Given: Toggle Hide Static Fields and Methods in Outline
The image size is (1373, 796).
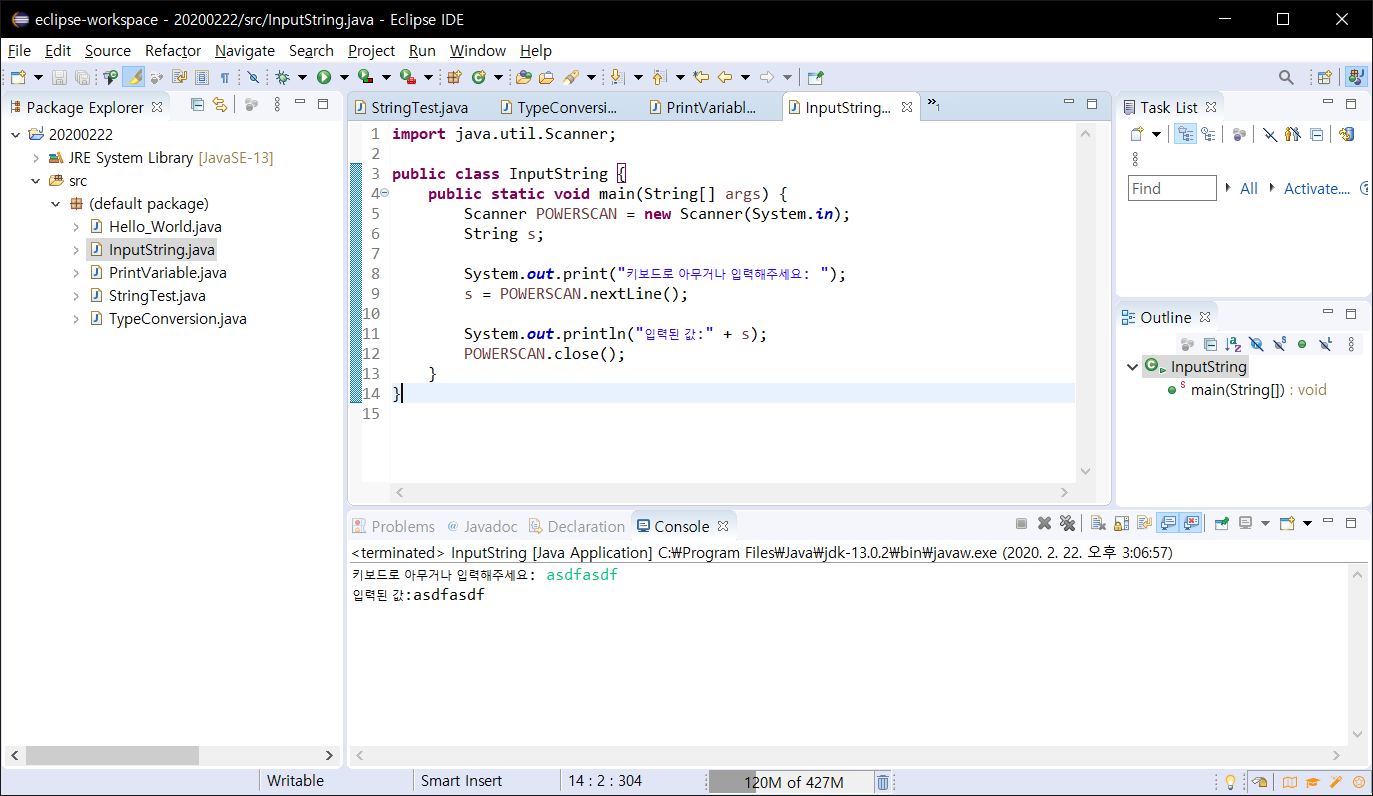Looking at the screenshot, I should (x=1279, y=344).
